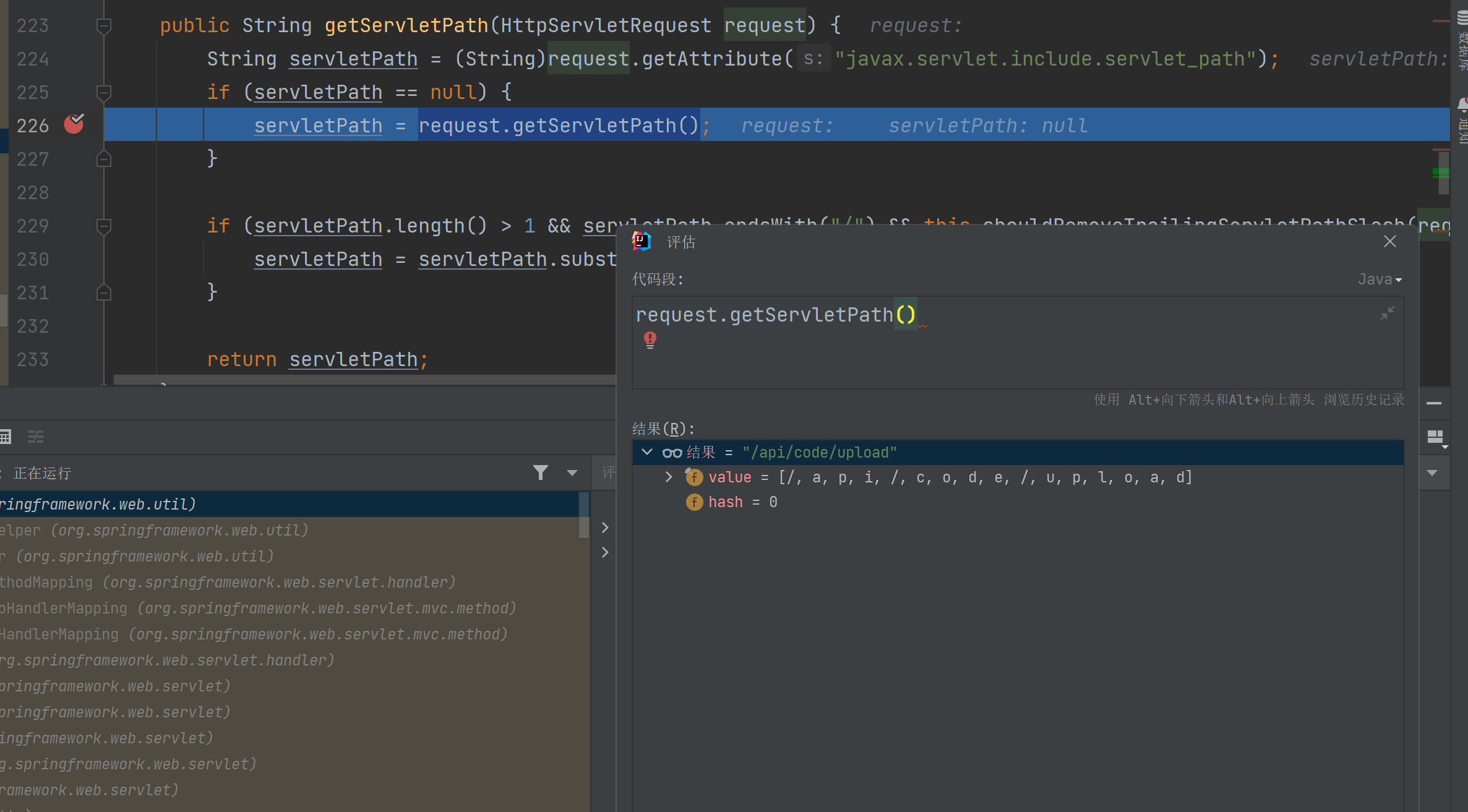Viewport: 1468px width, 812px height.
Task: Click the layout settings icon at right
Action: [x=1435, y=438]
